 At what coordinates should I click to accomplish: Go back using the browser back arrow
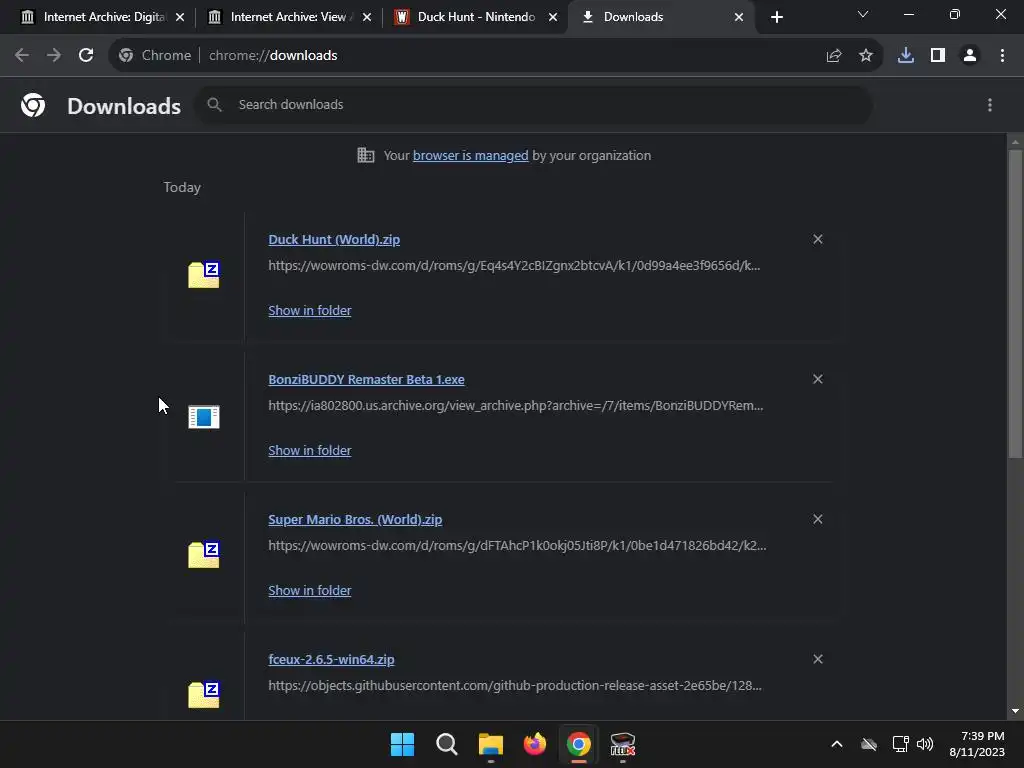[22, 56]
